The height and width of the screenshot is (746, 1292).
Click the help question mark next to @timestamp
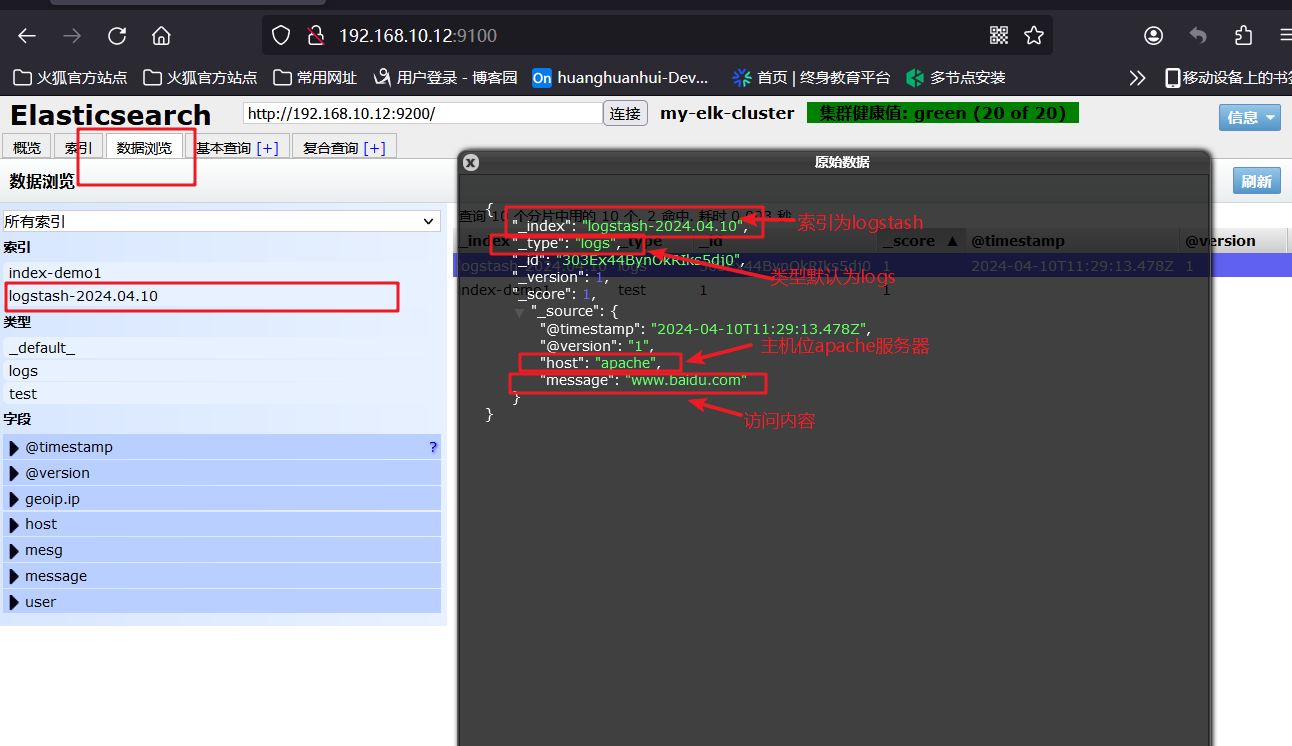click(433, 447)
